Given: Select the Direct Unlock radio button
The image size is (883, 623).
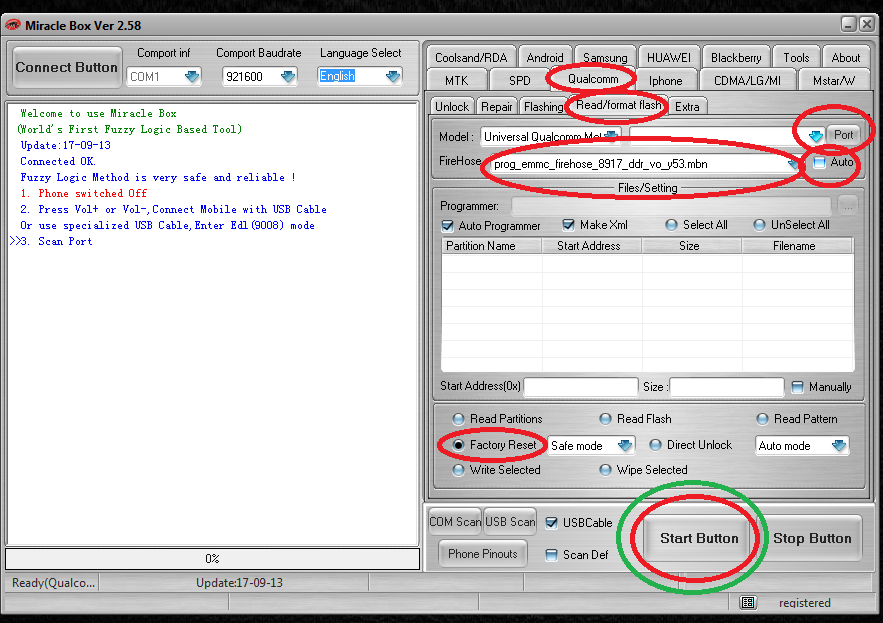Looking at the screenshot, I should click(x=655, y=445).
